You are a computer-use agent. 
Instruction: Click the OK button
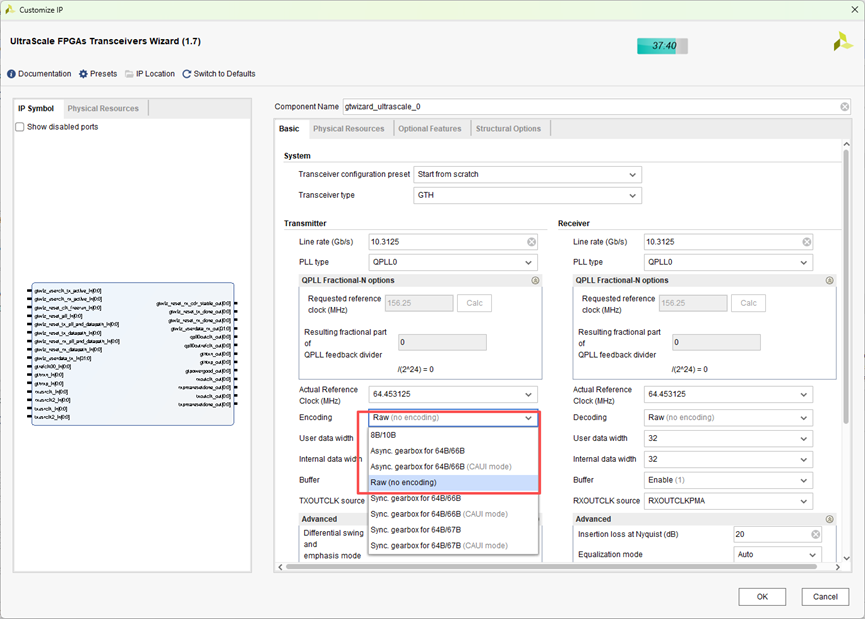(x=762, y=597)
